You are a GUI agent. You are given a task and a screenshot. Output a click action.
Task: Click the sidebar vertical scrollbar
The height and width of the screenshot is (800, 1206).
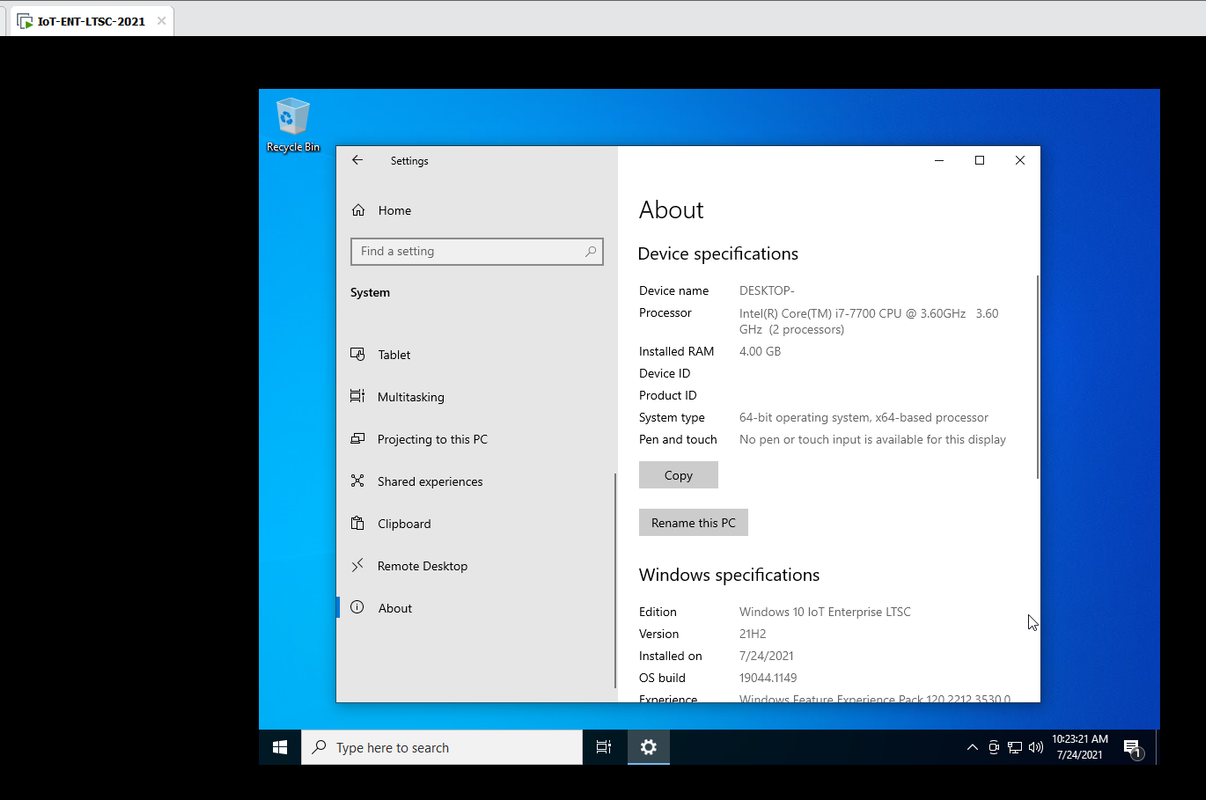615,580
